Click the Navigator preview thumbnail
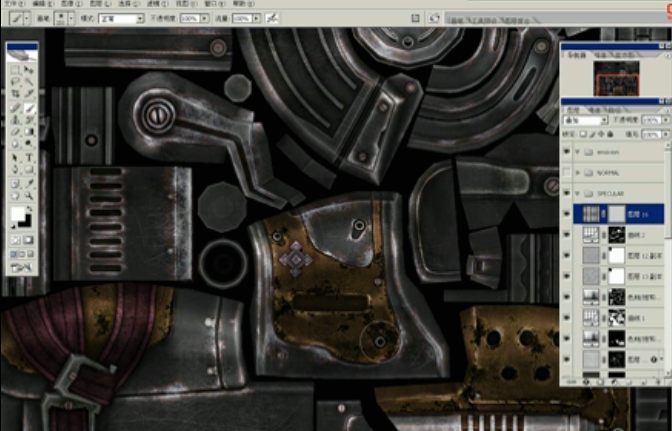Screen dimensions: 672x431 tap(616, 78)
